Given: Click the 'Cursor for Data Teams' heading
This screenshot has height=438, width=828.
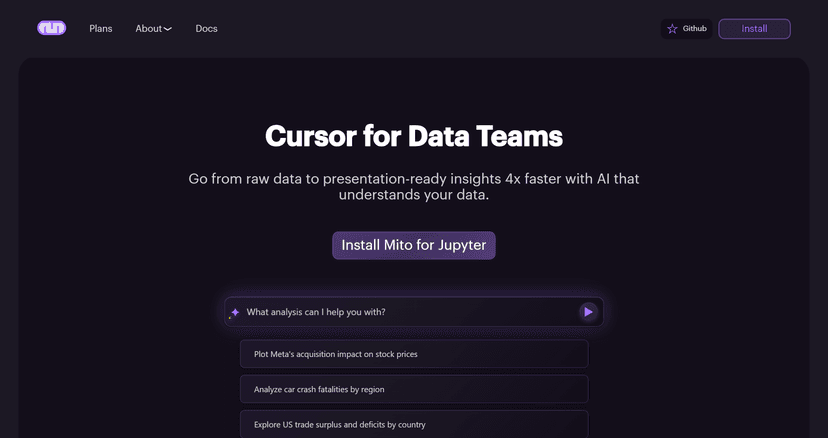Looking at the screenshot, I should pos(414,136).
